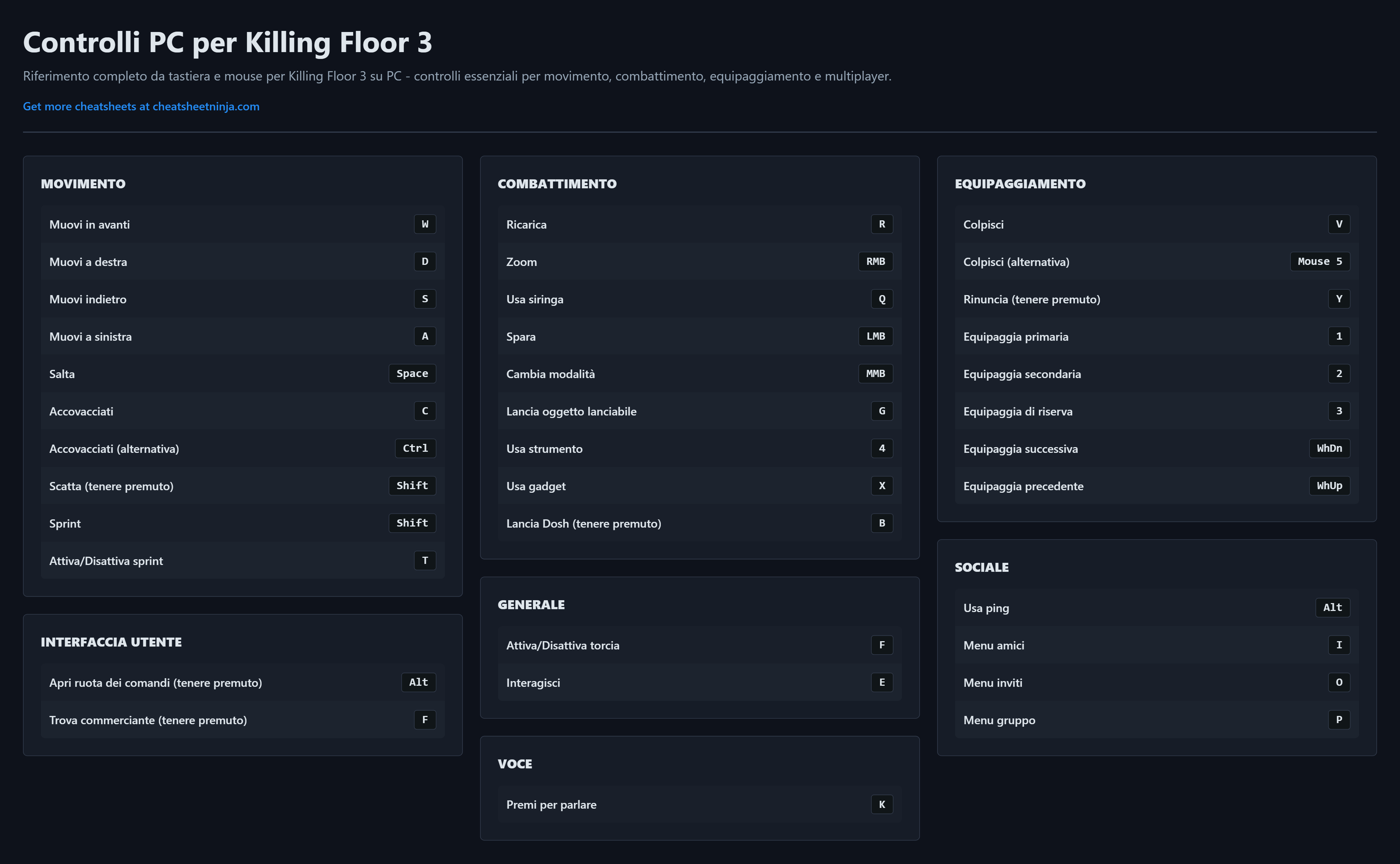1400x864 pixels.
Task: Click the page title Controlli PC
Action: pyautogui.click(x=227, y=43)
